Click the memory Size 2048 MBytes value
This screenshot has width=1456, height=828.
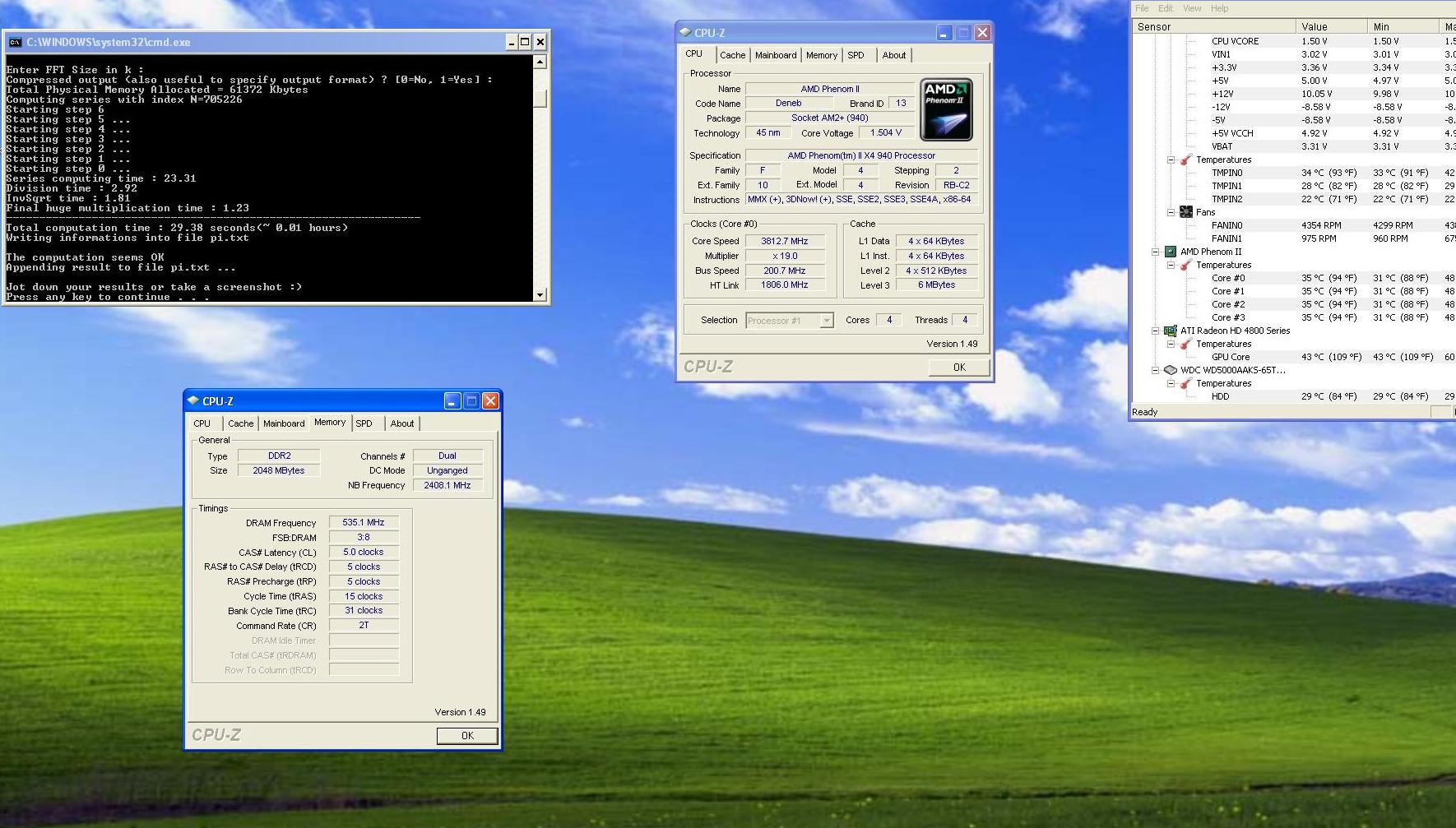[279, 470]
